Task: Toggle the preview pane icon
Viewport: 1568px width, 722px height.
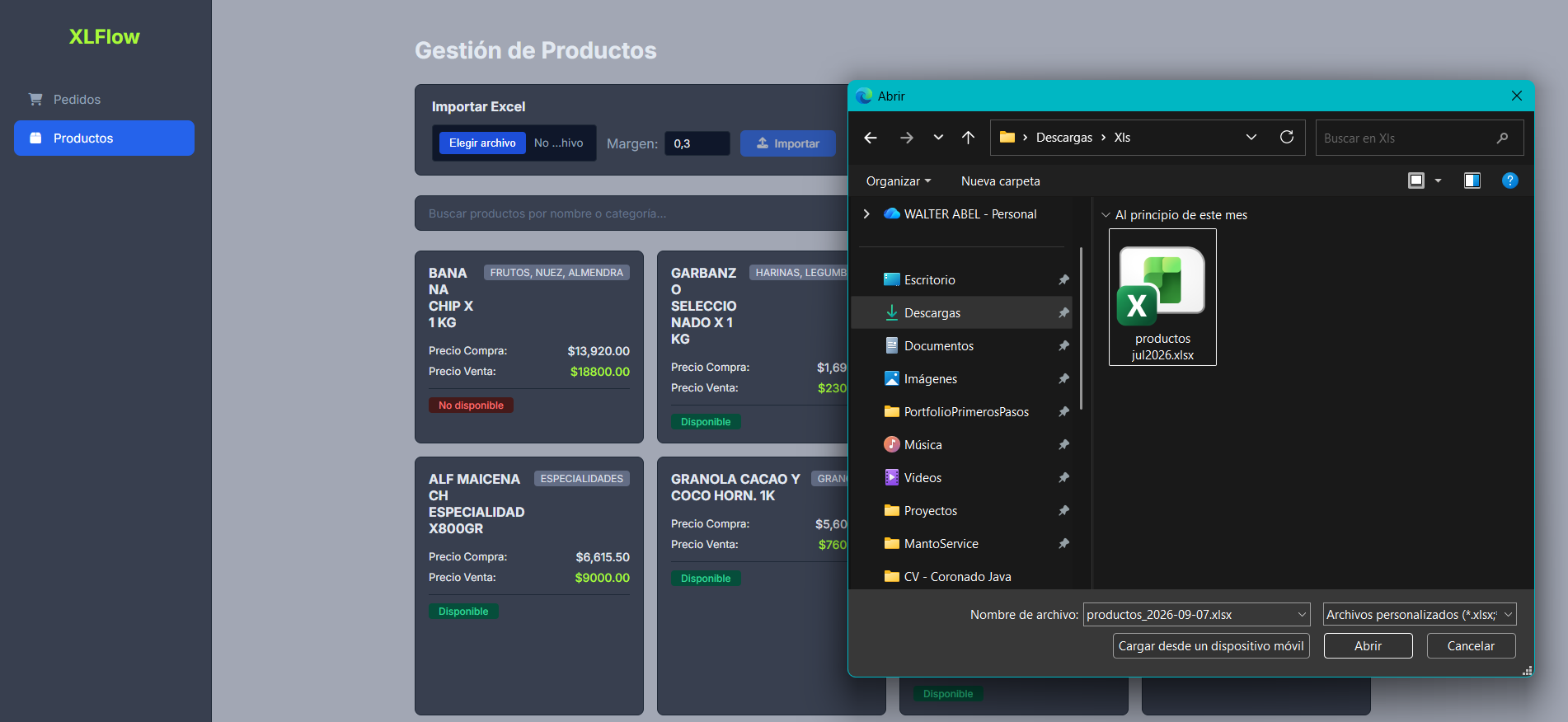Action: pyautogui.click(x=1472, y=180)
